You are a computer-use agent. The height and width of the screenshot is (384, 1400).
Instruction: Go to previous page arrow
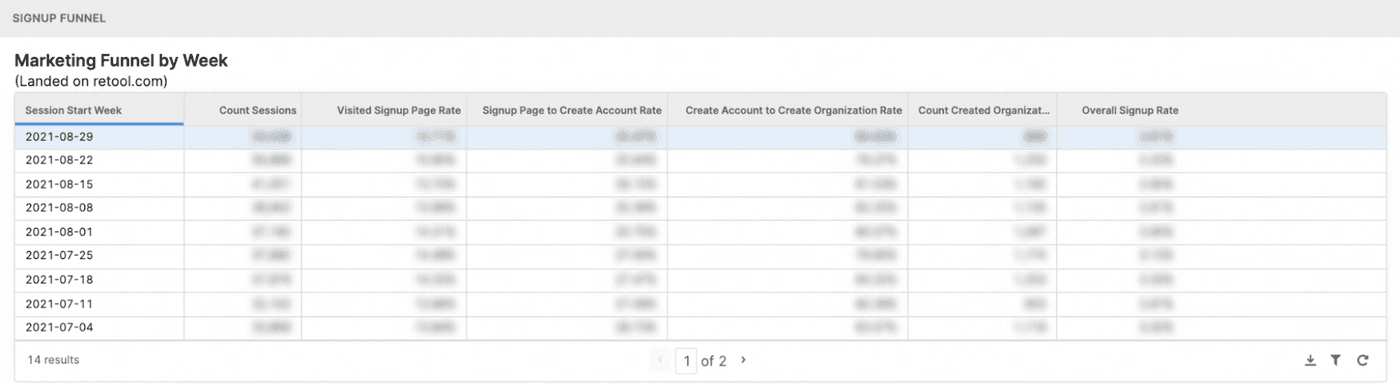pyautogui.click(x=660, y=360)
